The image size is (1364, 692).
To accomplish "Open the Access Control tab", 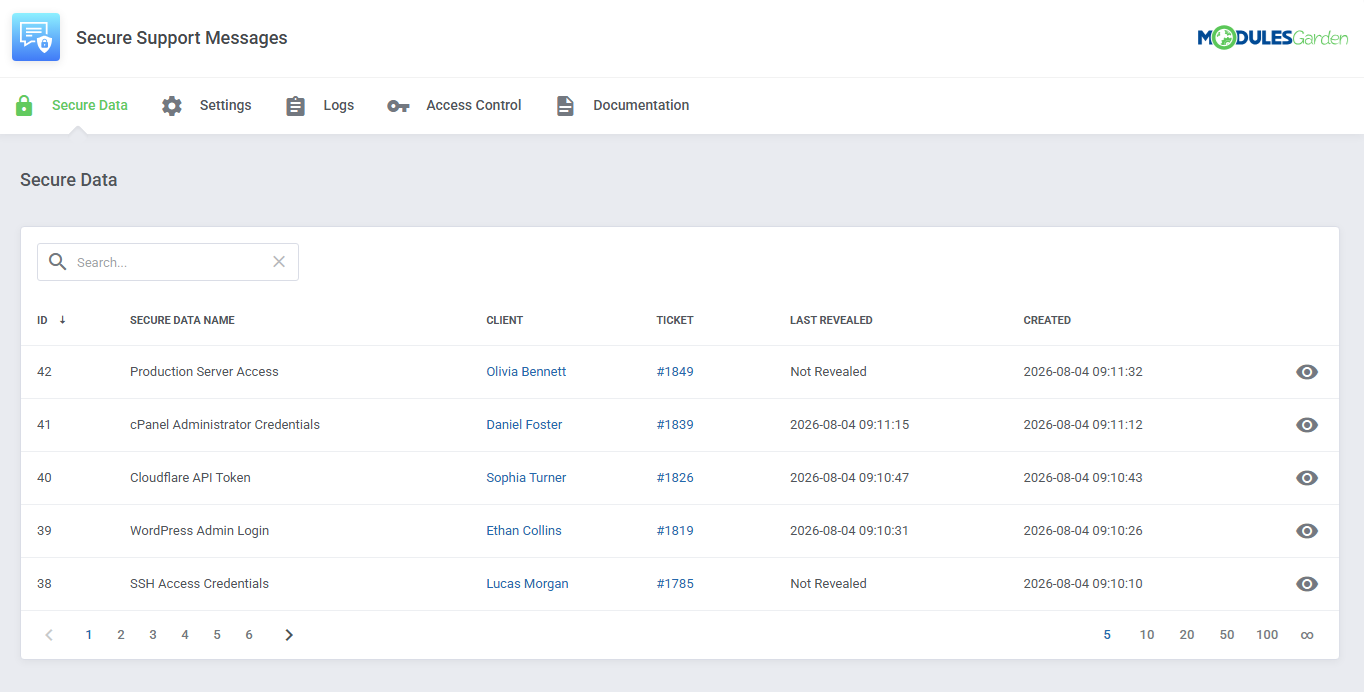I will (474, 105).
